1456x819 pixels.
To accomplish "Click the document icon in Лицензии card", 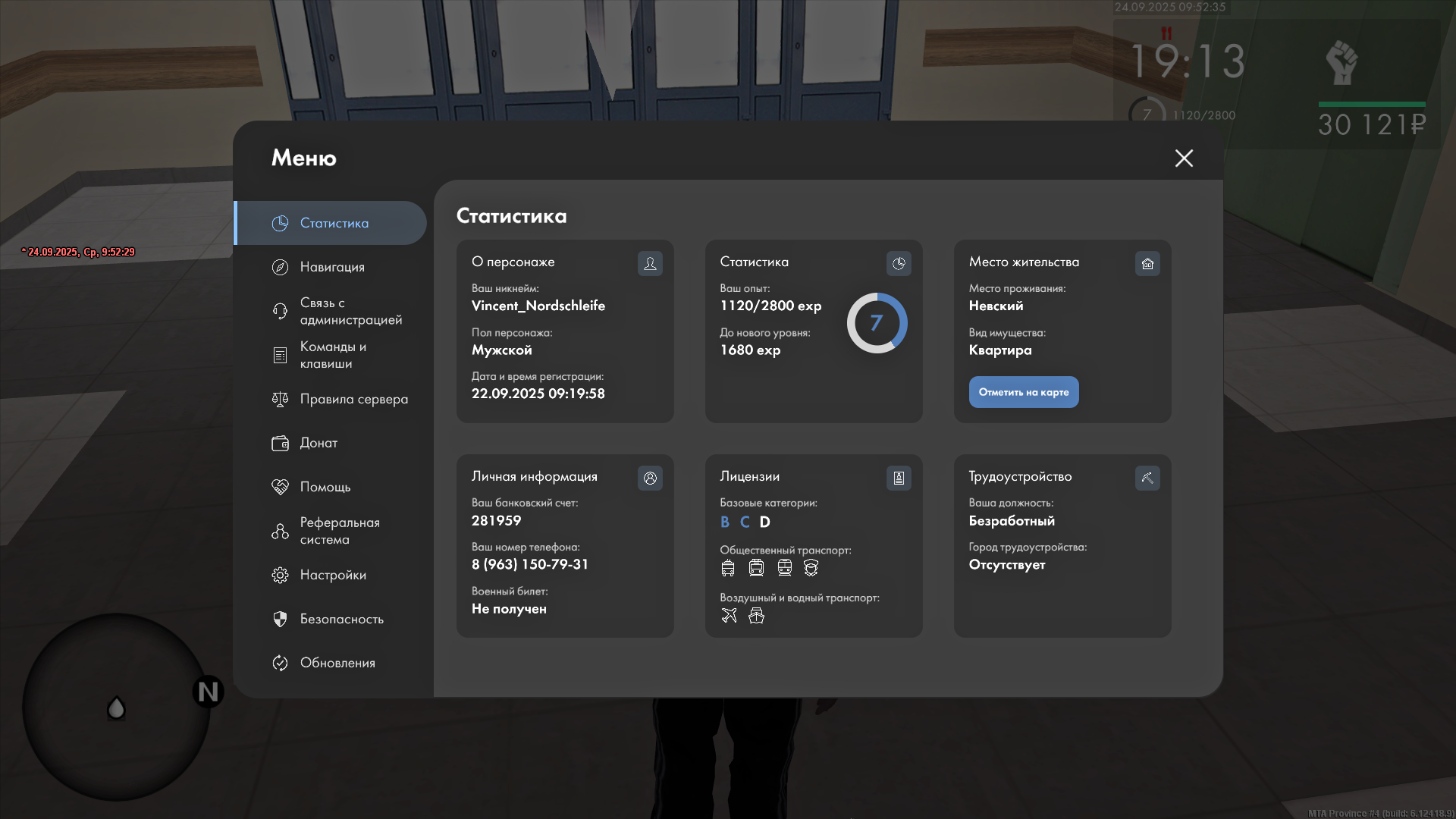I will point(899,478).
